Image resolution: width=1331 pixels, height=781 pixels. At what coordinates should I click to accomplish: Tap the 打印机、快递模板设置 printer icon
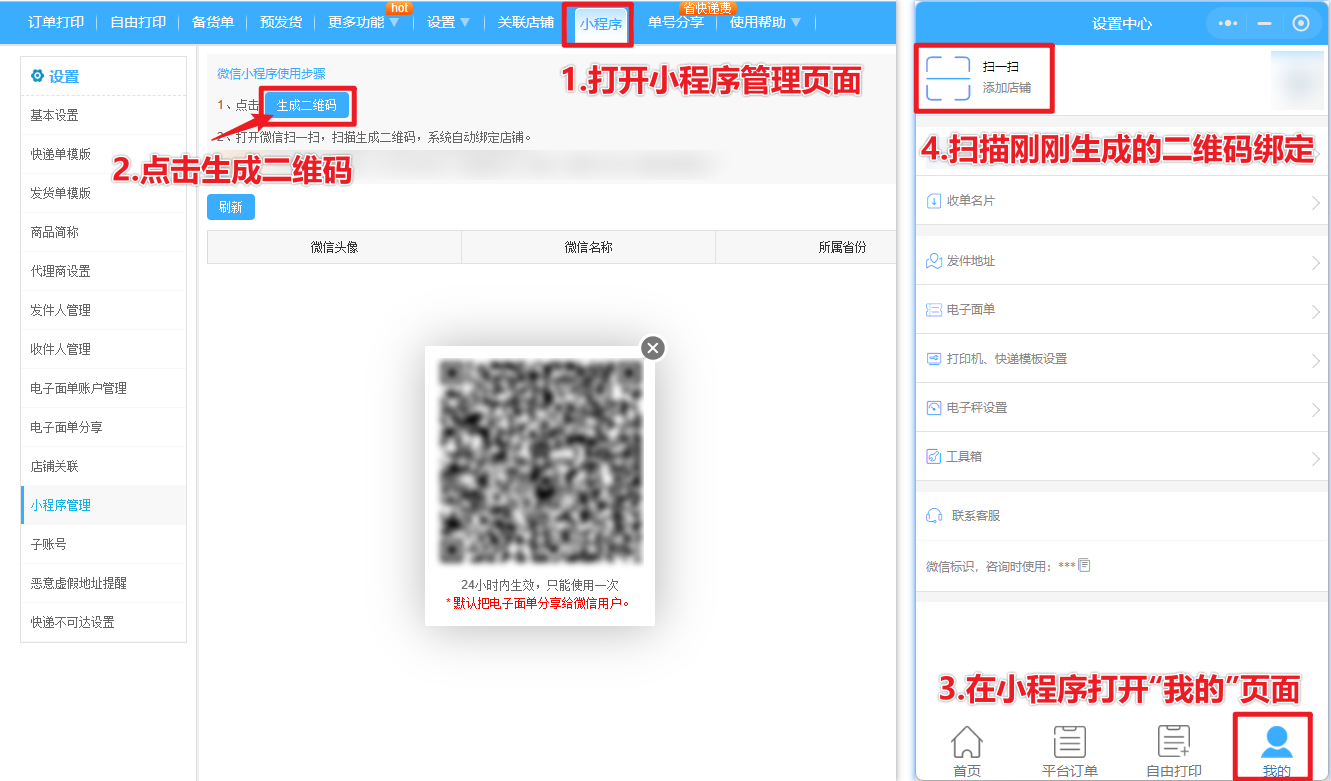pos(934,358)
